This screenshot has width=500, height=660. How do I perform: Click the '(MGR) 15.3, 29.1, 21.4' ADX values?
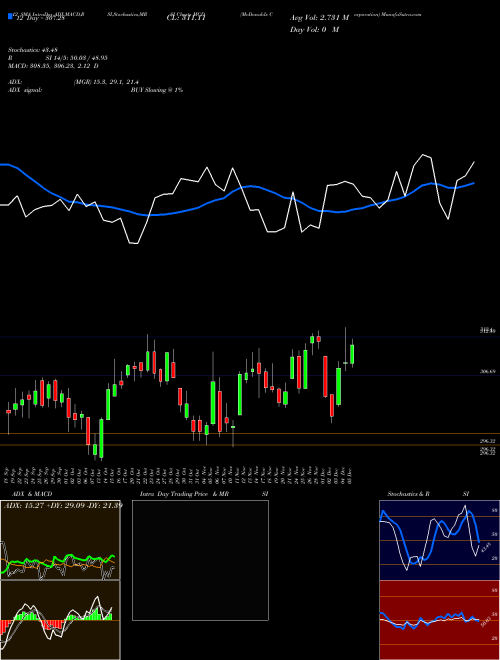tap(106, 82)
